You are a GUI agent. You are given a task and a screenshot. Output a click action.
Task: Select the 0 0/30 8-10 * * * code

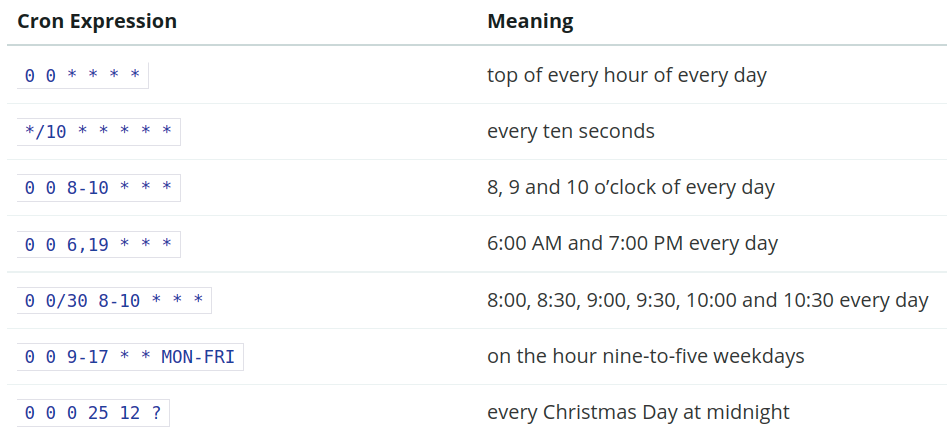click(x=114, y=301)
